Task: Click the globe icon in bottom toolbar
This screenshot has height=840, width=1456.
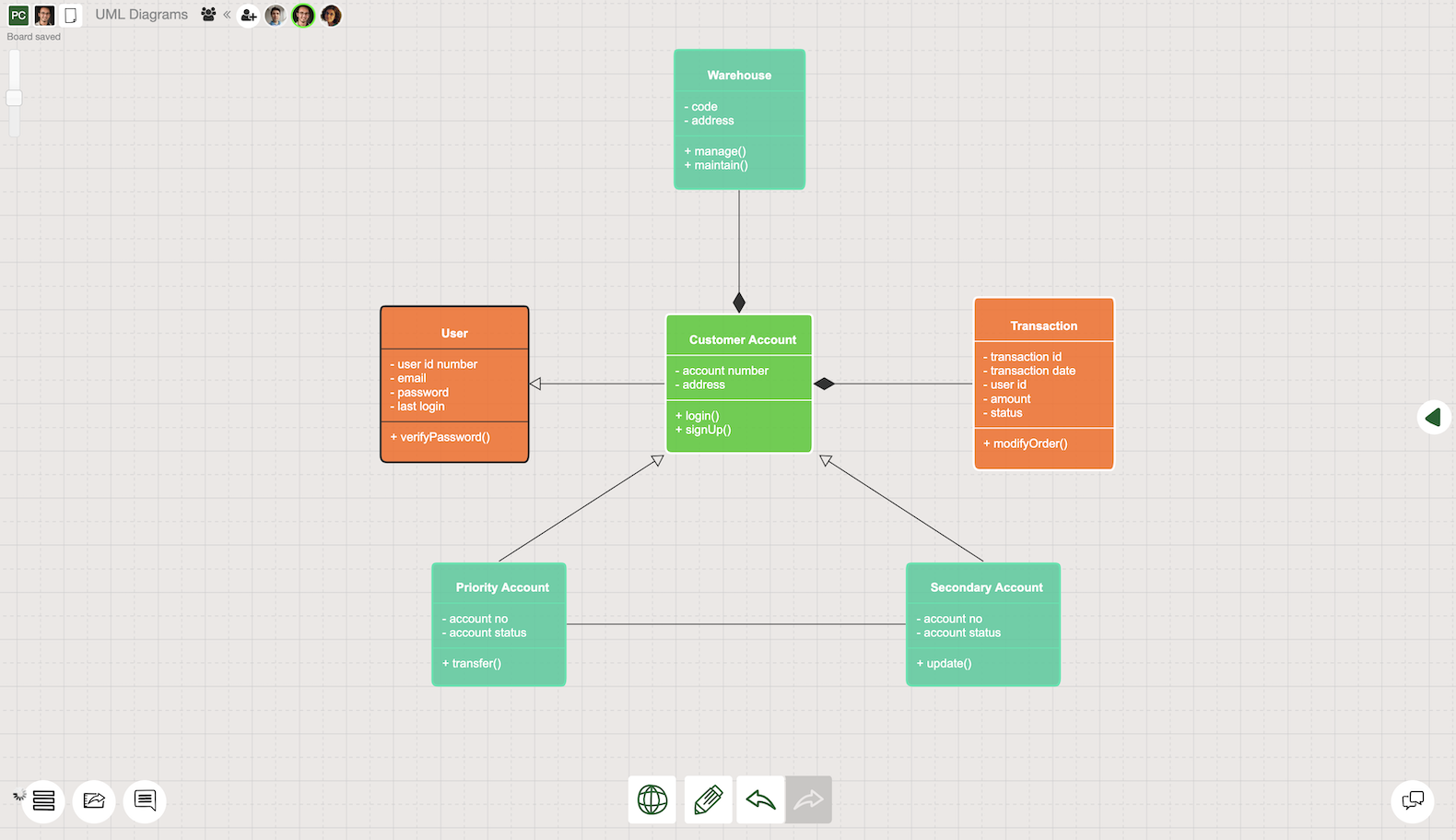Action: pyautogui.click(x=652, y=799)
